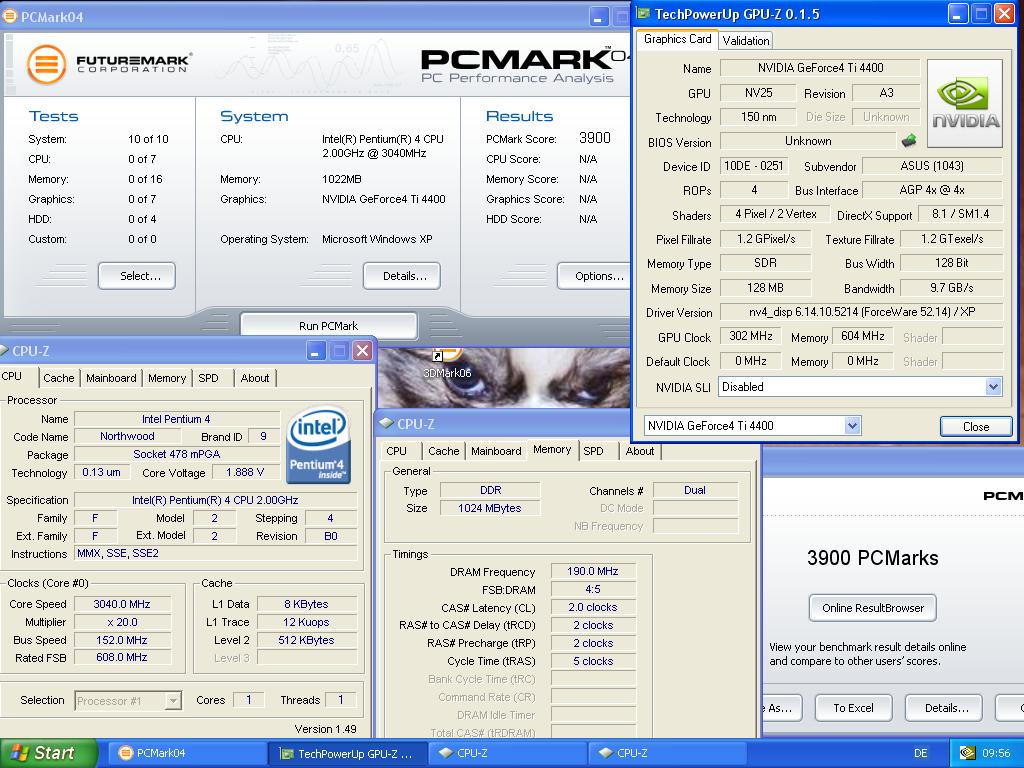The width and height of the screenshot is (1024, 768).
Task: Open the SPD tab in the right CPU-Z
Action: coord(594,451)
